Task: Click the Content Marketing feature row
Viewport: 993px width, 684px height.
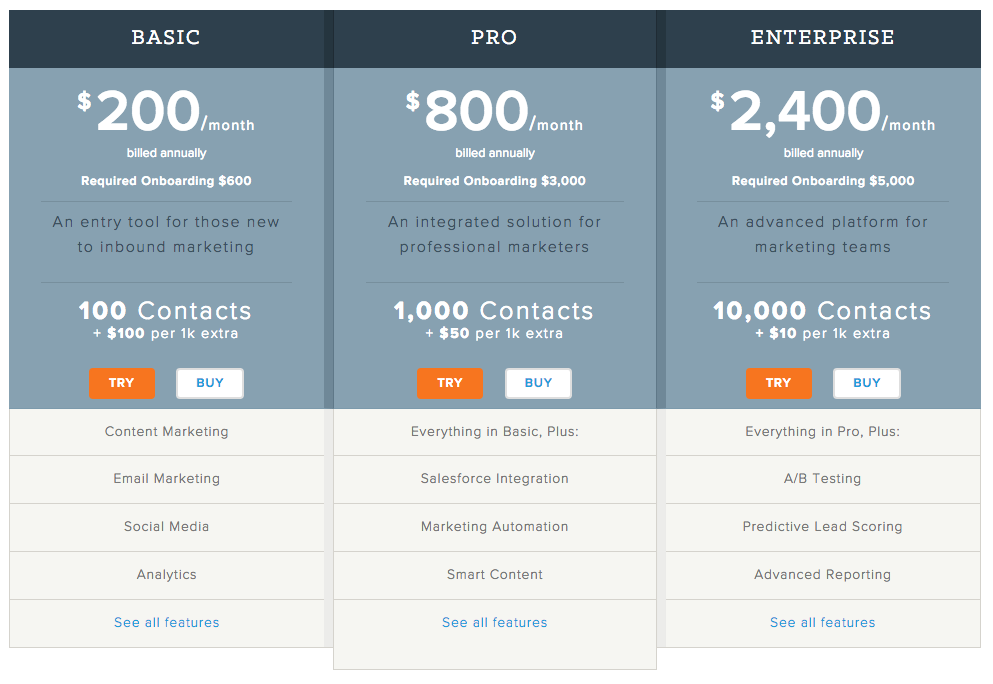Action: pyautogui.click(x=167, y=432)
